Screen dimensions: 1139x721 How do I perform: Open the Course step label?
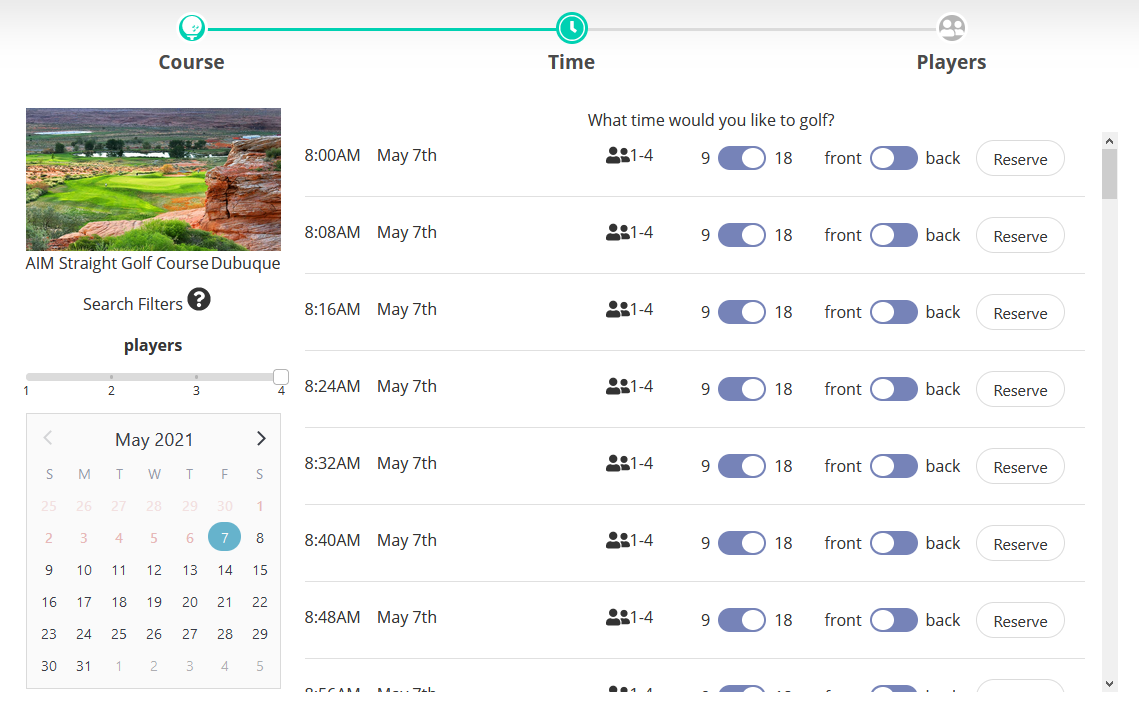pyautogui.click(x=192, y=62)
